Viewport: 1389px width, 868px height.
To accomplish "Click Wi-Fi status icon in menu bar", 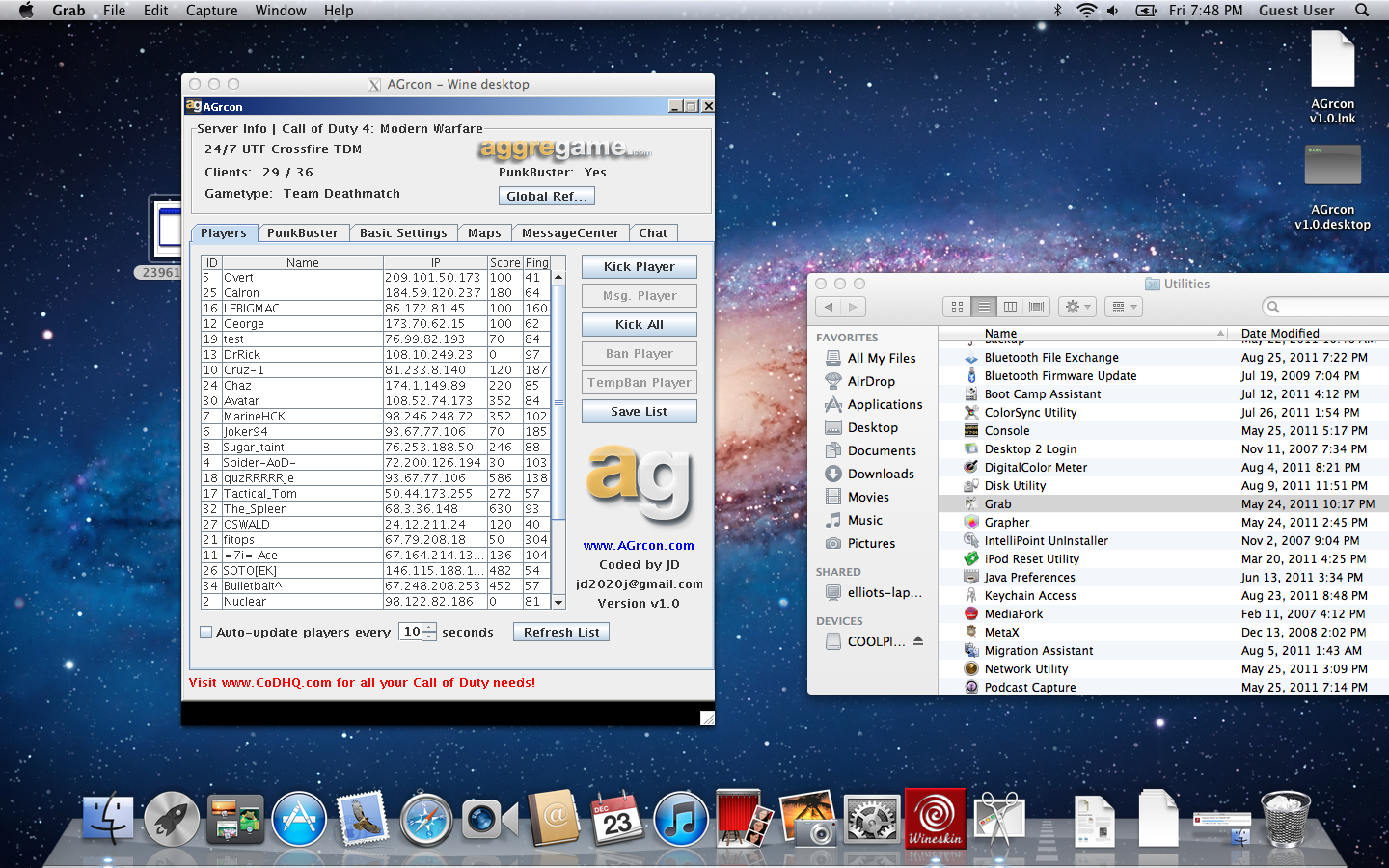I will point(1086,11).
